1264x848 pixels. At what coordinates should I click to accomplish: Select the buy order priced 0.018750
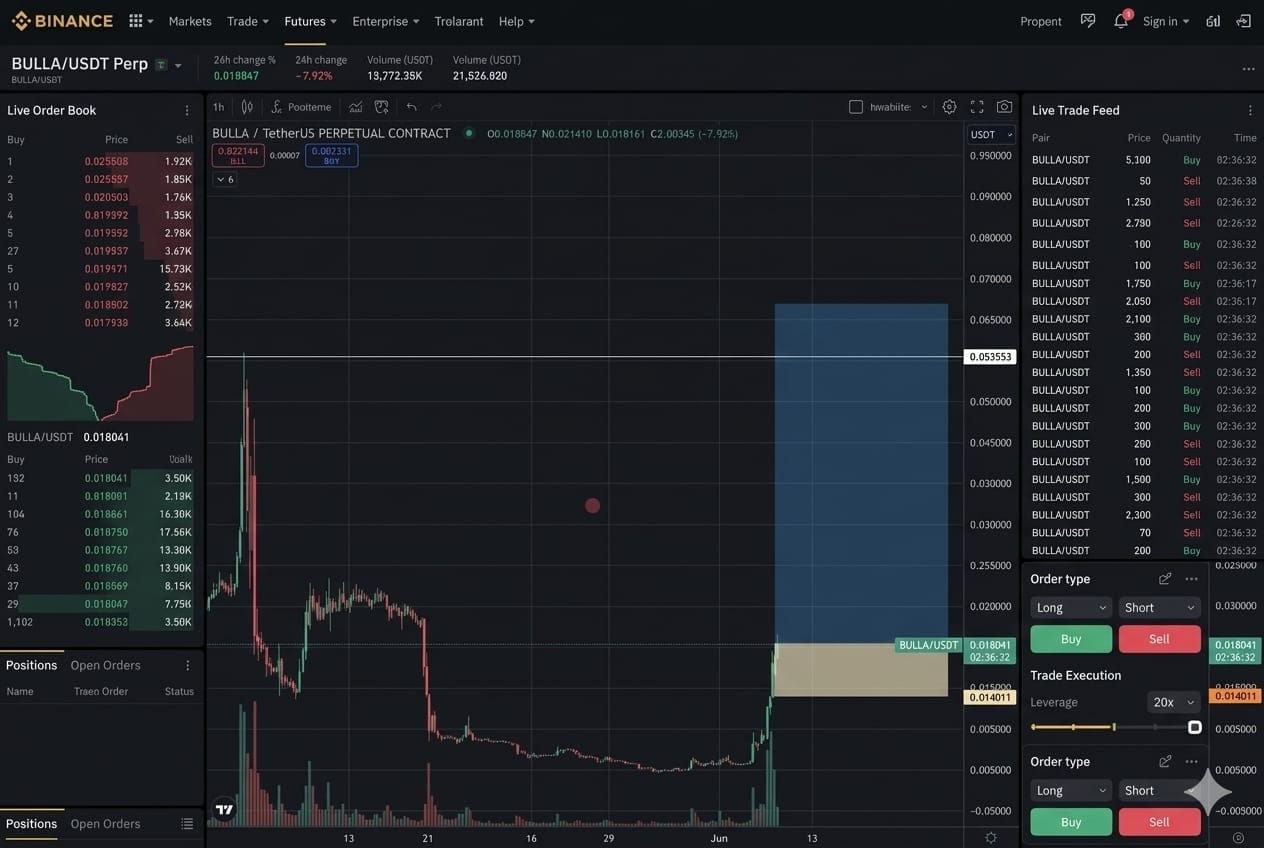point(100,532)
